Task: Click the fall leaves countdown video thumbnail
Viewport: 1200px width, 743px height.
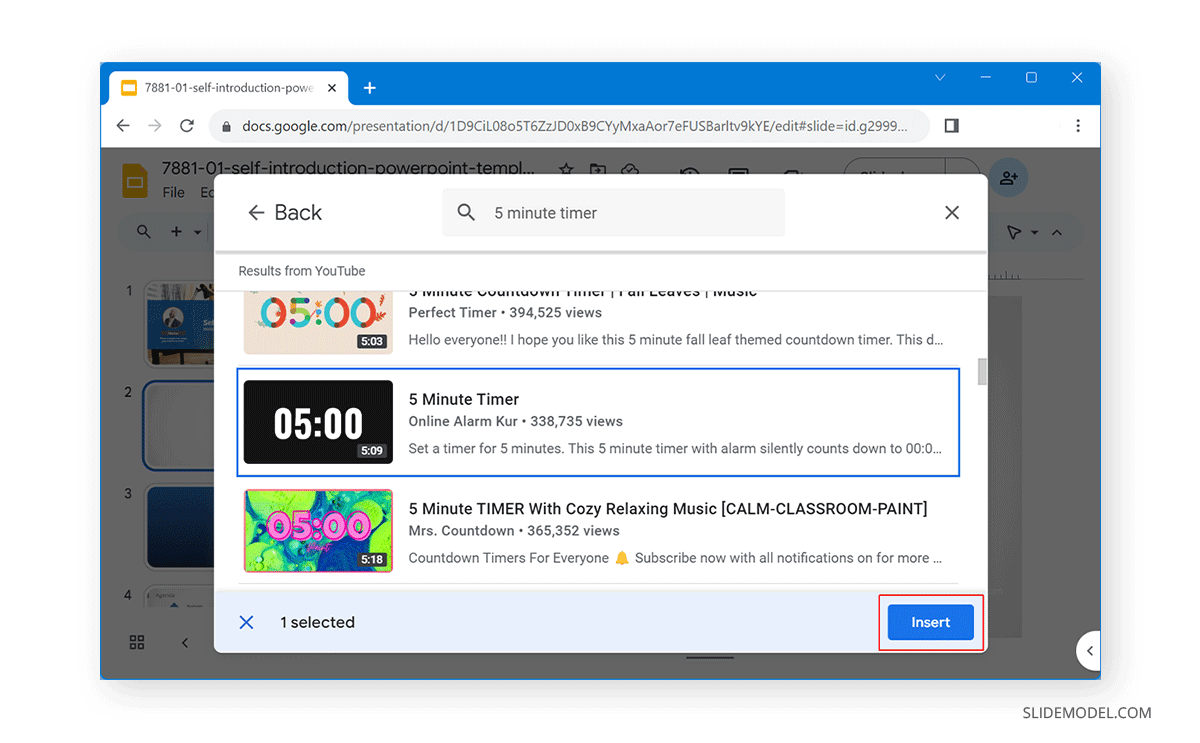Action: click(x=318, y=322)
